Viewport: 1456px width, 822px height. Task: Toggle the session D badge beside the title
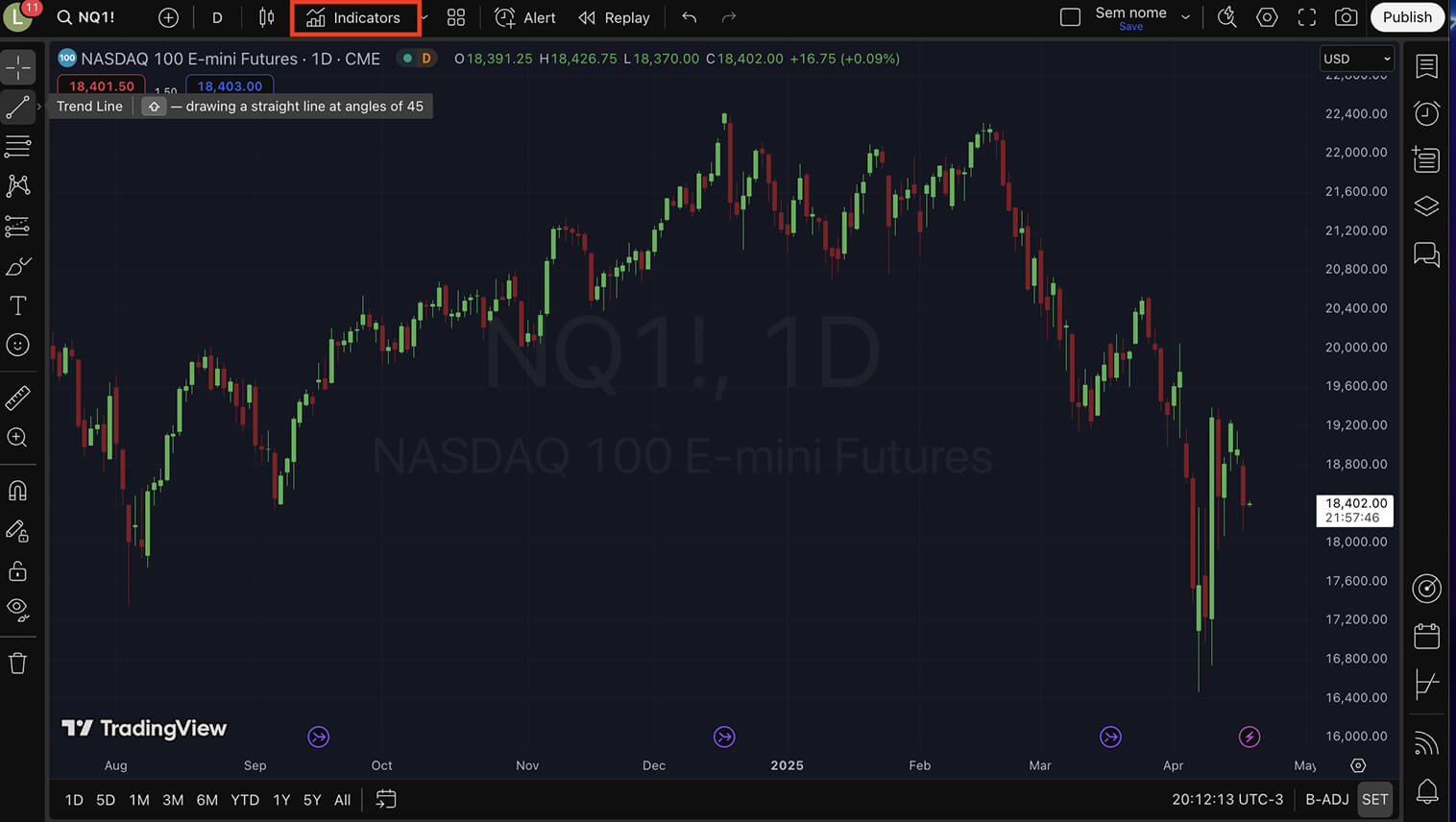tap(426, 59)
